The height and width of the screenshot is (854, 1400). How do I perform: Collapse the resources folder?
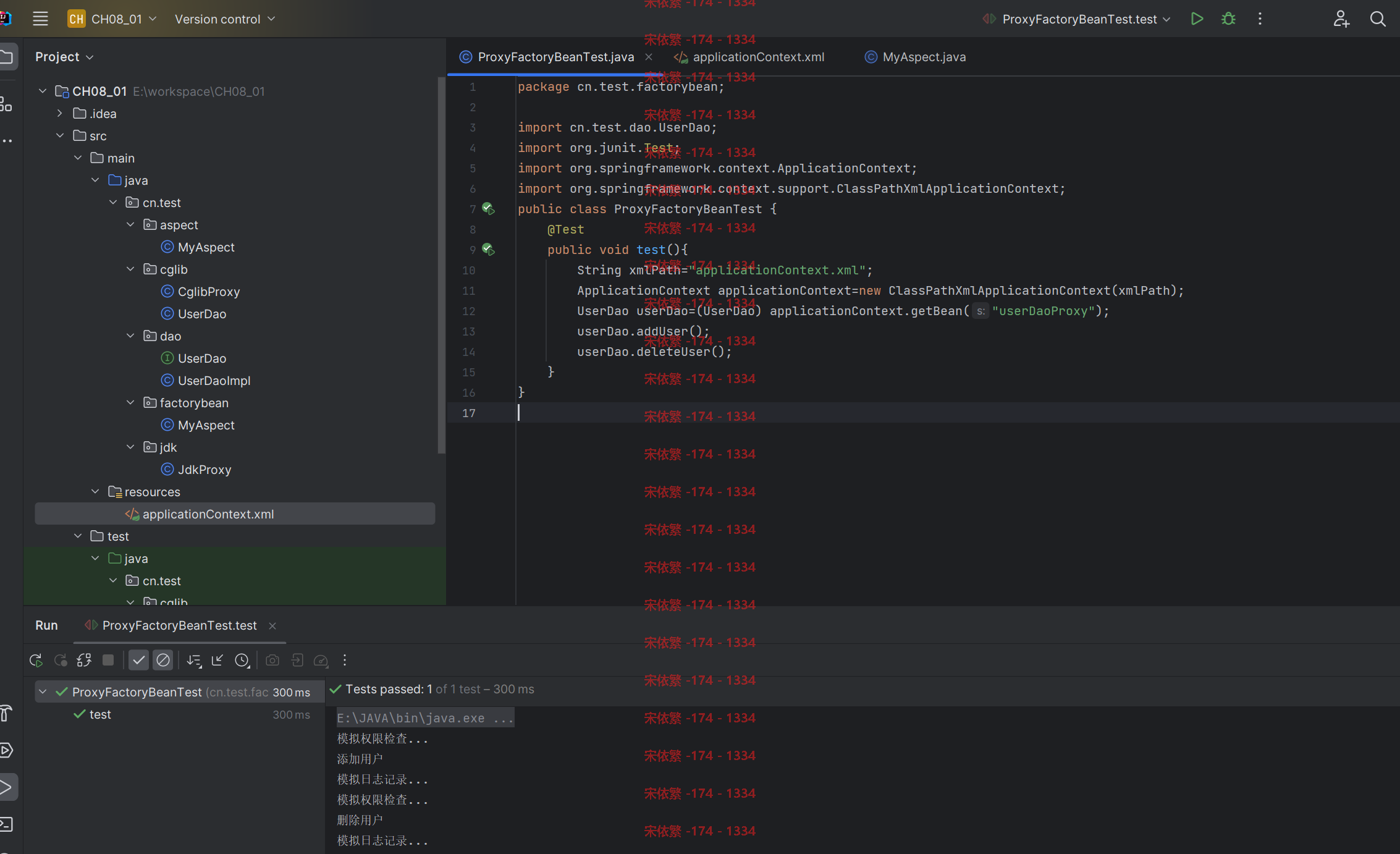point(95,492)
